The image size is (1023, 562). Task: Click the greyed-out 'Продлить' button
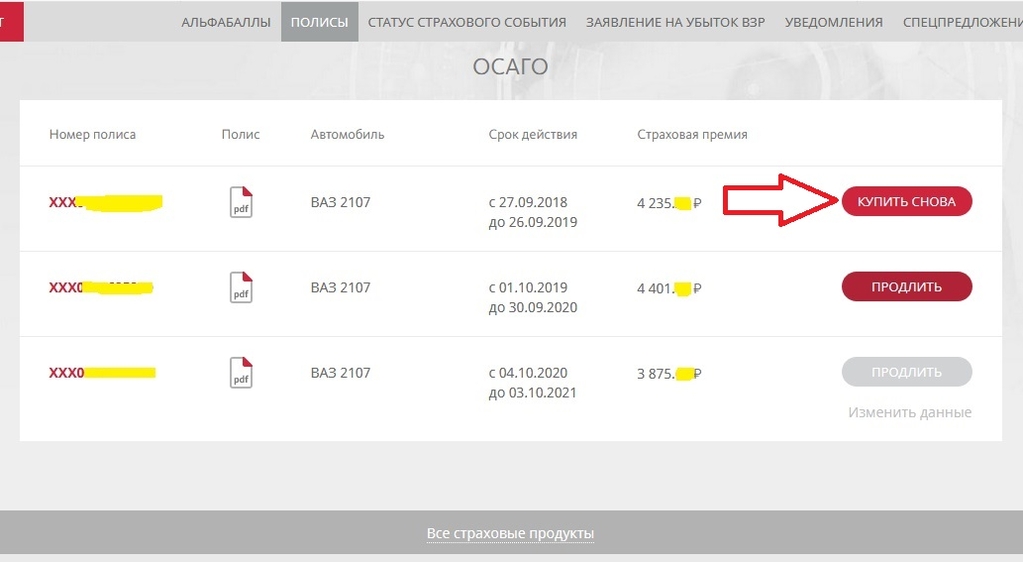906,372
